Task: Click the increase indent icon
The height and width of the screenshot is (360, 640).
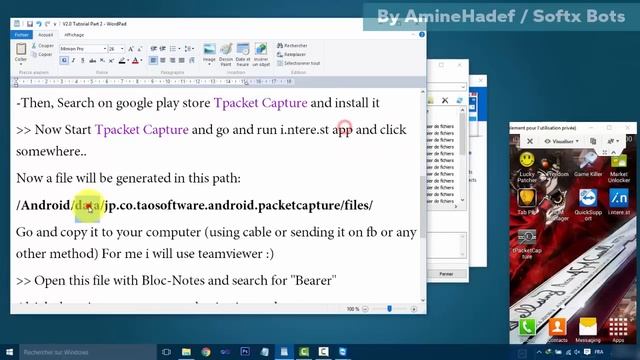Action: point(163,49)
